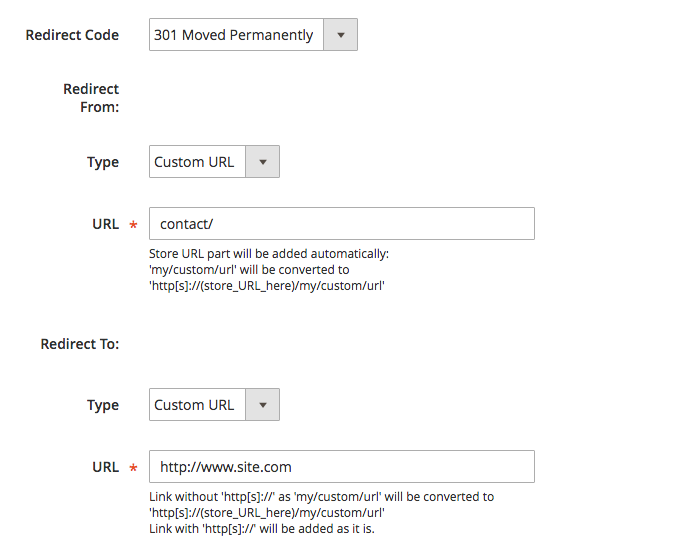Click the 'will be added as it is' note
The image size is (685, 552).
pyautogui.click(x=261, y=529)
